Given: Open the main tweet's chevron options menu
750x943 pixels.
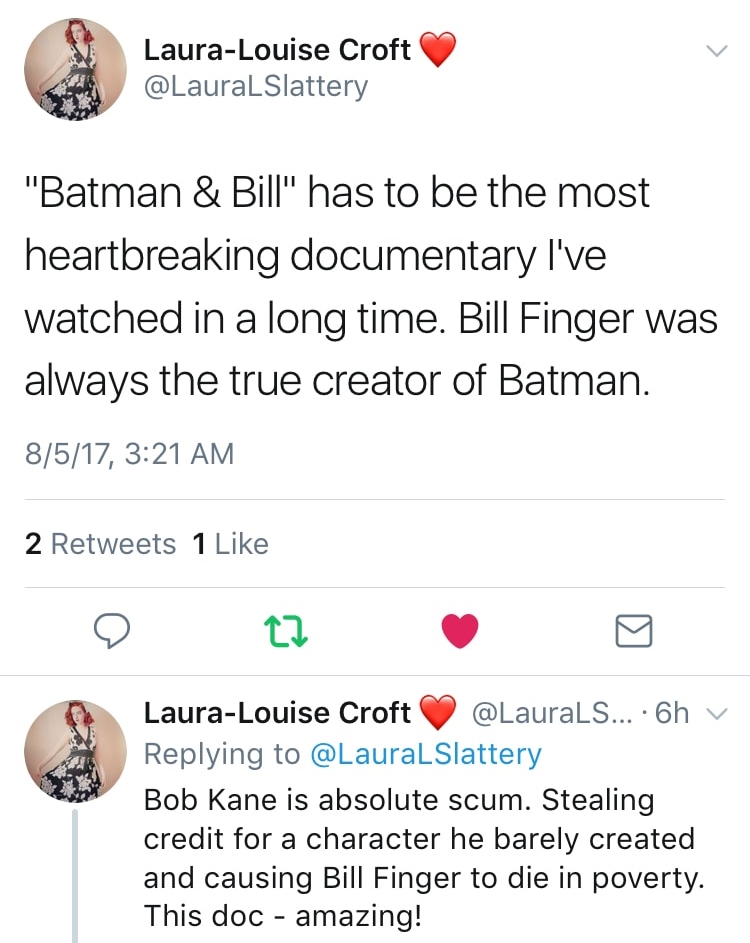Looking at the screenshot, I should (717, 50).
